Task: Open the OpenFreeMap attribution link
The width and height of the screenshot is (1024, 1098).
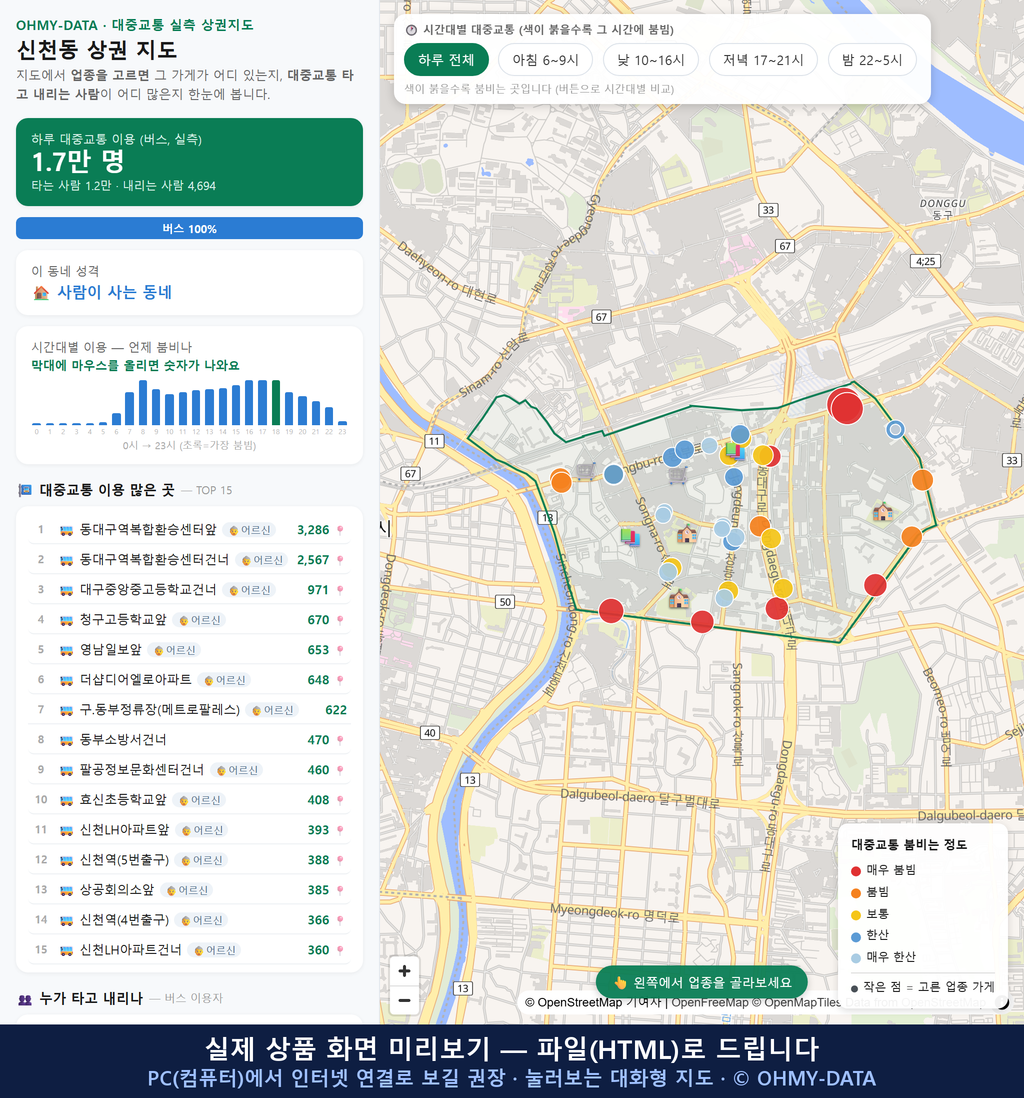Action: (x=710, y=1003)
